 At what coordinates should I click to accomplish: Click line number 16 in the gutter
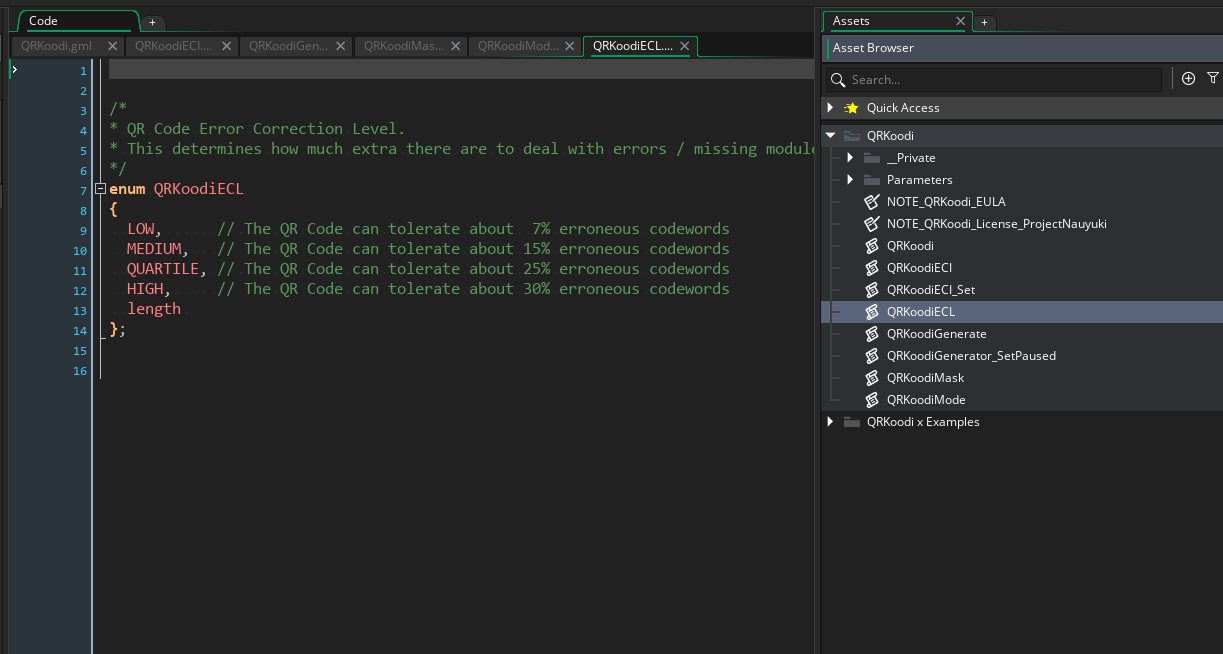(80, 370)
